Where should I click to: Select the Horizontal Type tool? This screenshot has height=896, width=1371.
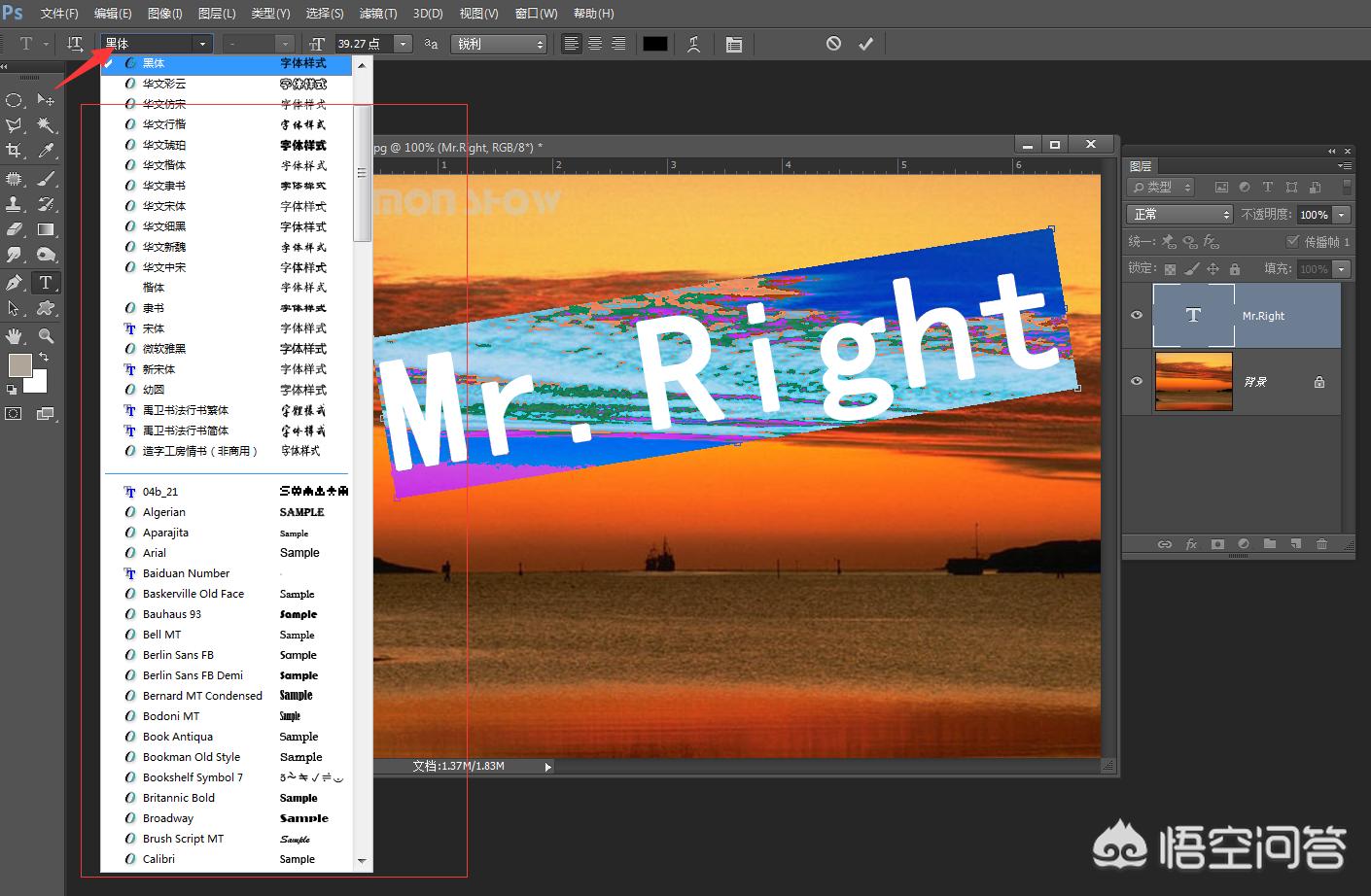pos(45,283)
